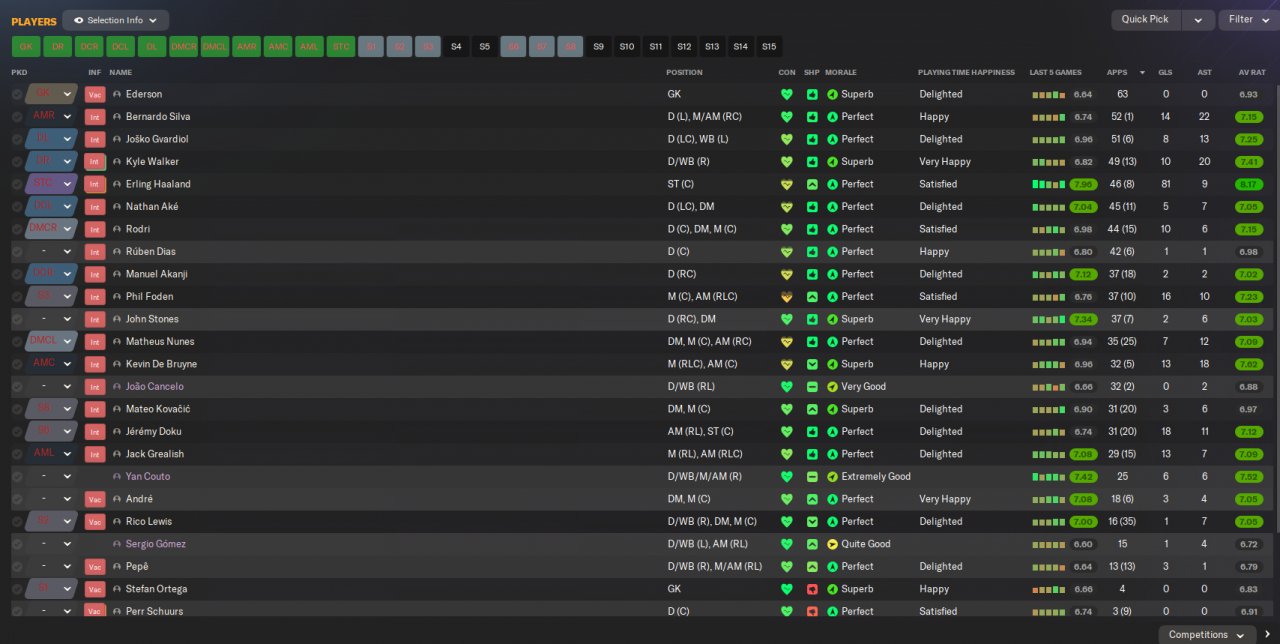The height and width of the screenshot is (644, 1280).
Task: Click Kevin De Bruyne's 7.62 average rating
Action: click(x=1248, y=364)
